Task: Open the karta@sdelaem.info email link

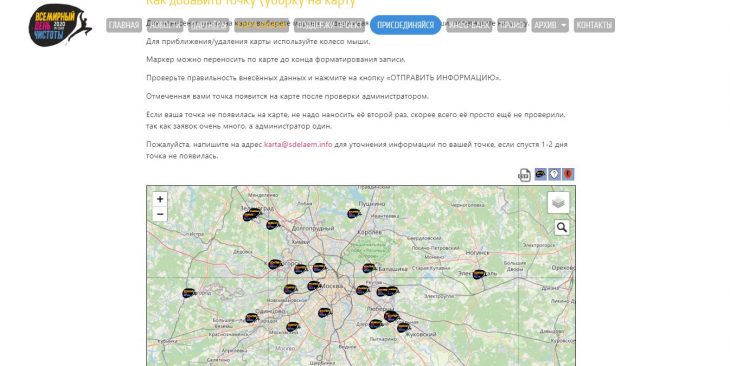Action: (x=298, y=144)
